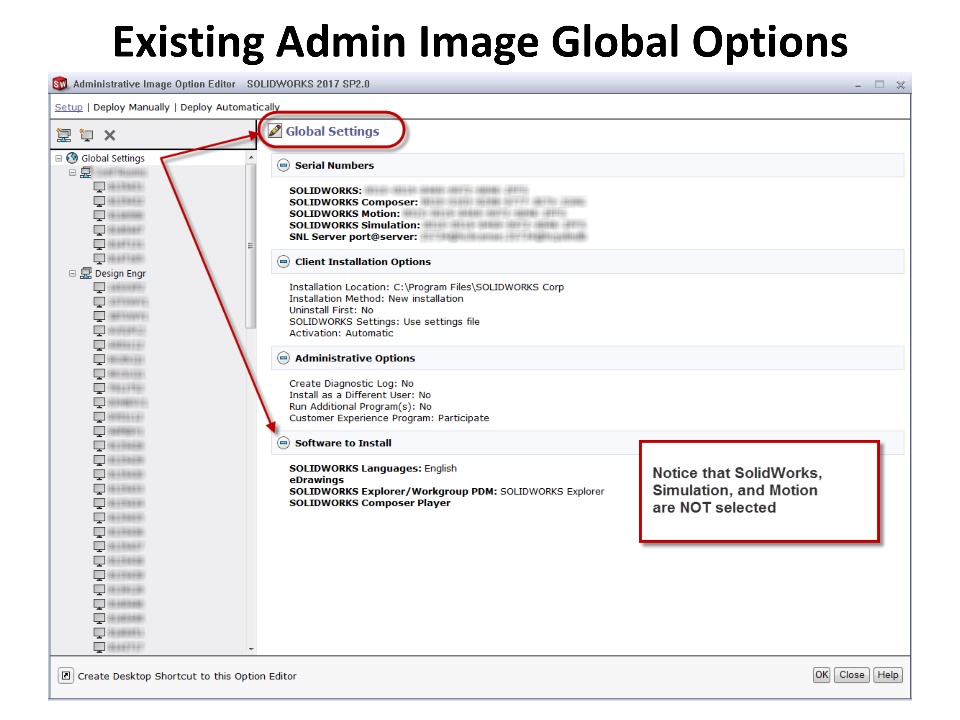Click the SNL Server port@server label
960x720 pixels.
(353, 236)
